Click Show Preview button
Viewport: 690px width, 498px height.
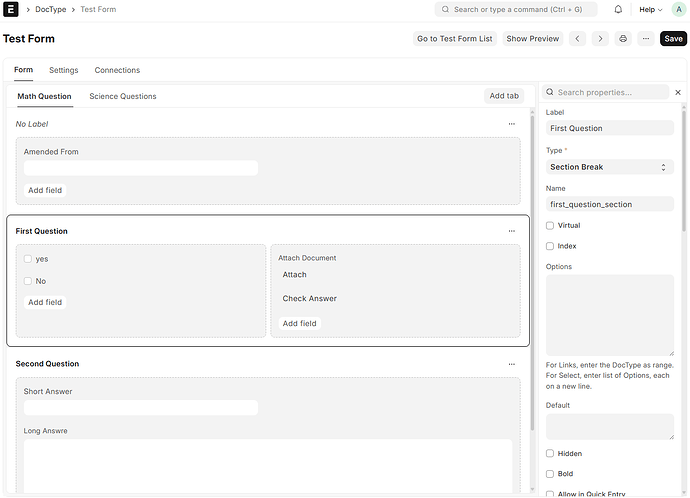[532, 39]
